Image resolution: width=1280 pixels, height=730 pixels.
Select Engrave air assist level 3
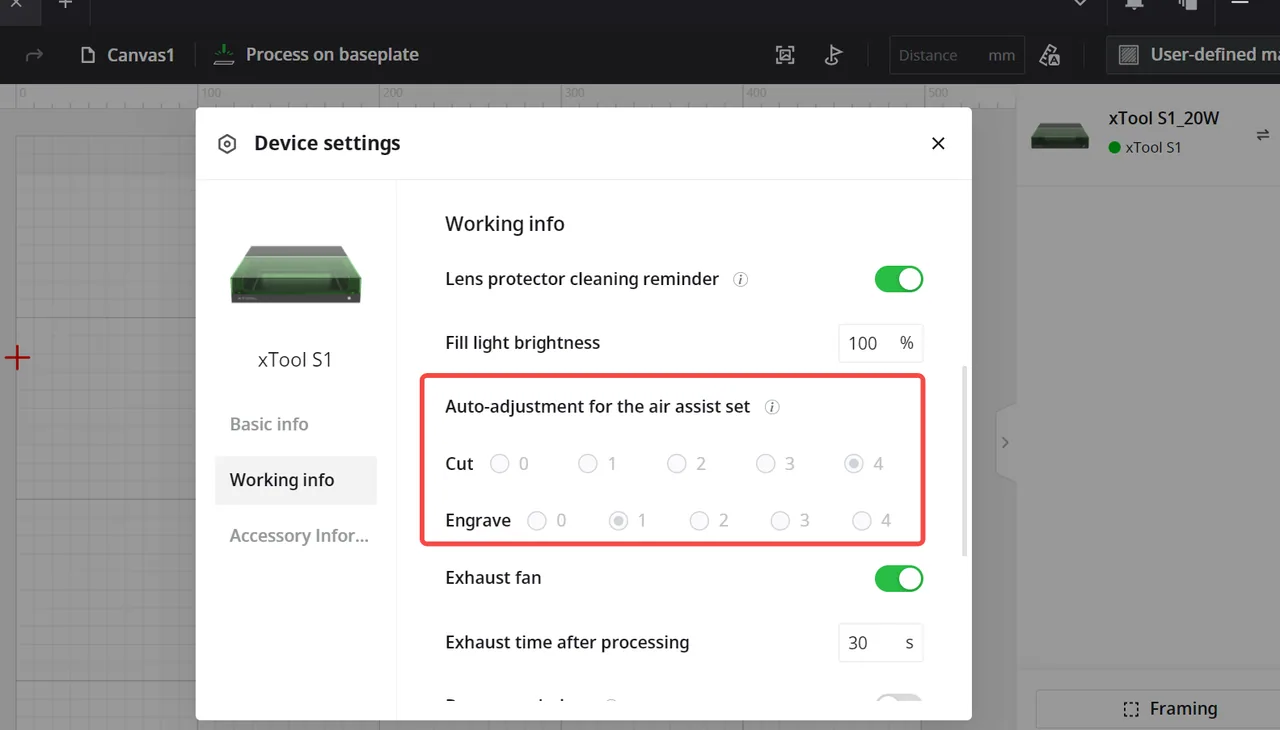coord(780,521)
